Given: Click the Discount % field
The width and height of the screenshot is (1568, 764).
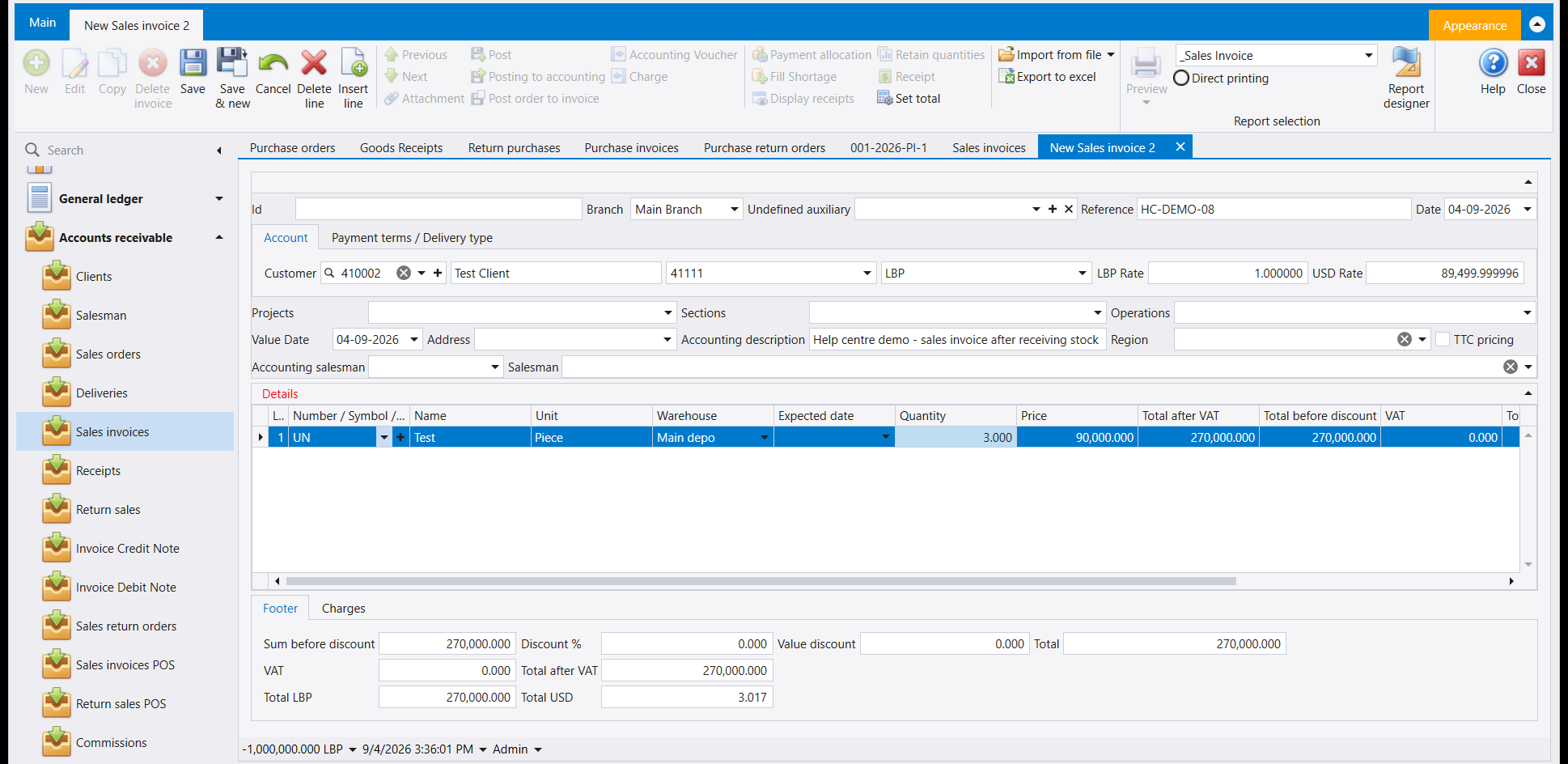Looking at the screenshot, I should click(x=687, y=643).
